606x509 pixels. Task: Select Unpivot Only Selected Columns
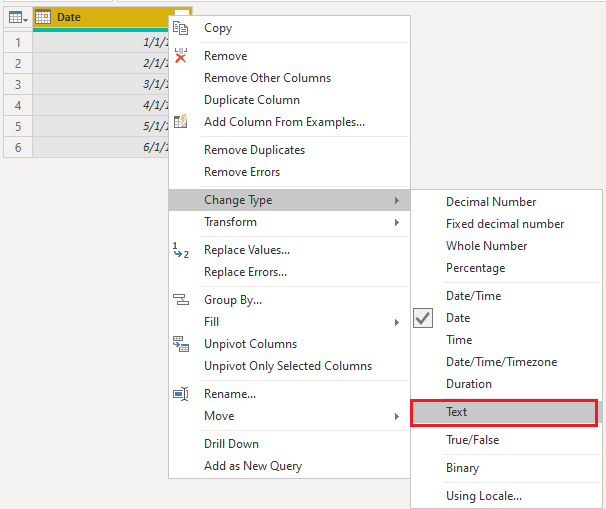click(x=289, y=366)
